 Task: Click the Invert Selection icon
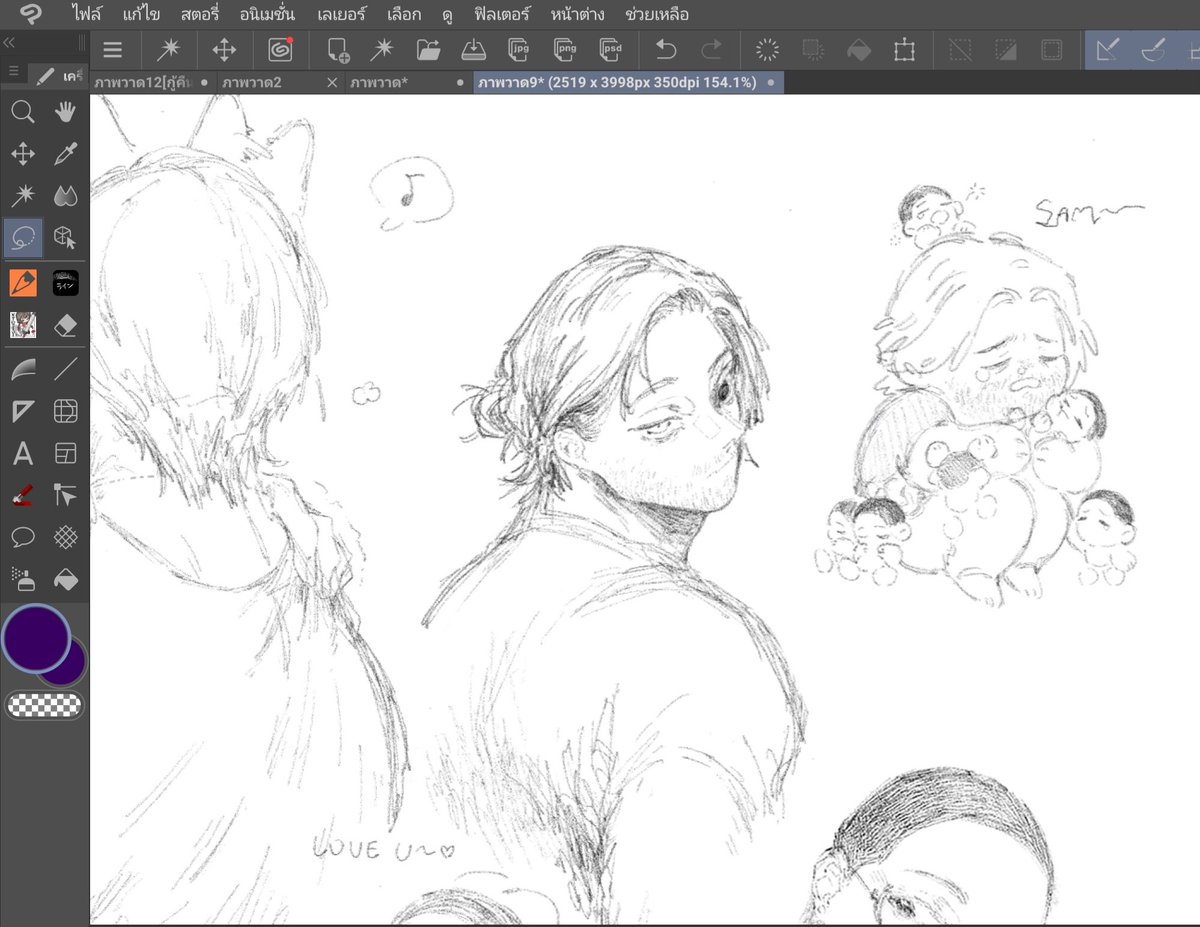pyautogui.click(x=1006, y=50)
